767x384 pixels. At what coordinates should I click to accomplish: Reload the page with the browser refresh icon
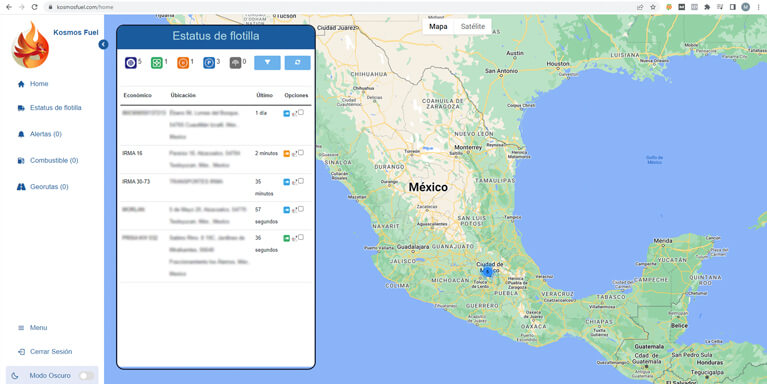34,7
